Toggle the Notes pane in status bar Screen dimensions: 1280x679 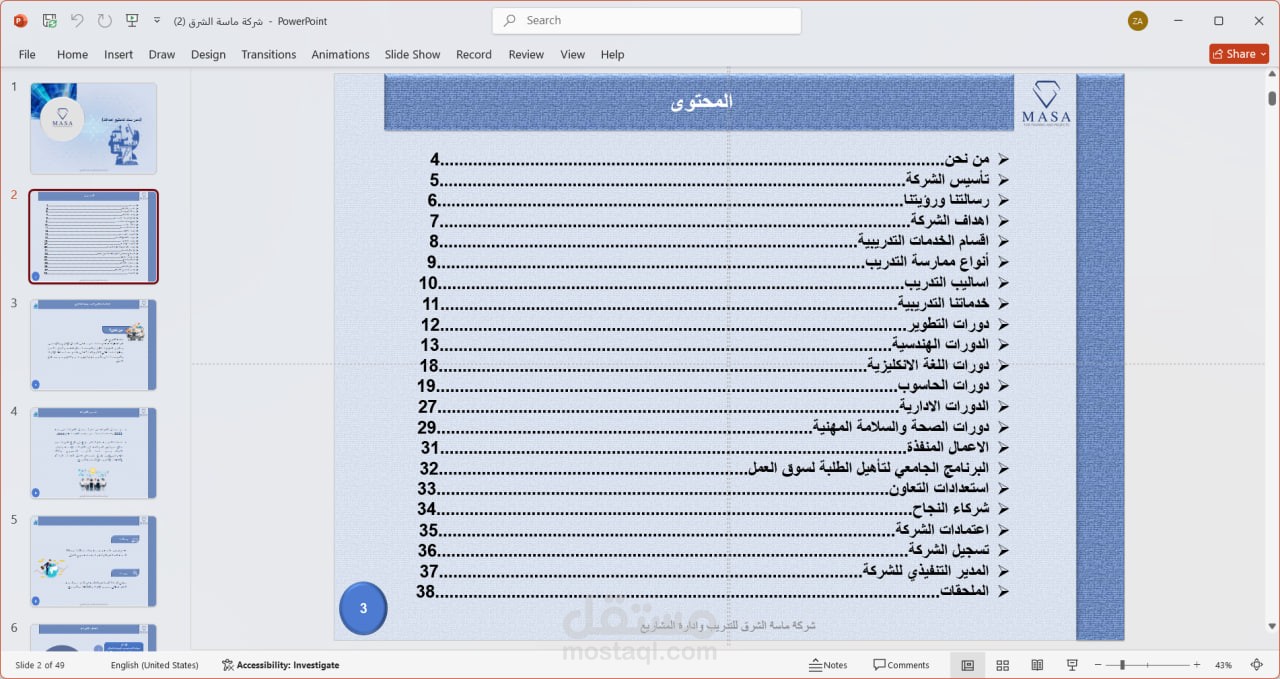pos(828,665)
